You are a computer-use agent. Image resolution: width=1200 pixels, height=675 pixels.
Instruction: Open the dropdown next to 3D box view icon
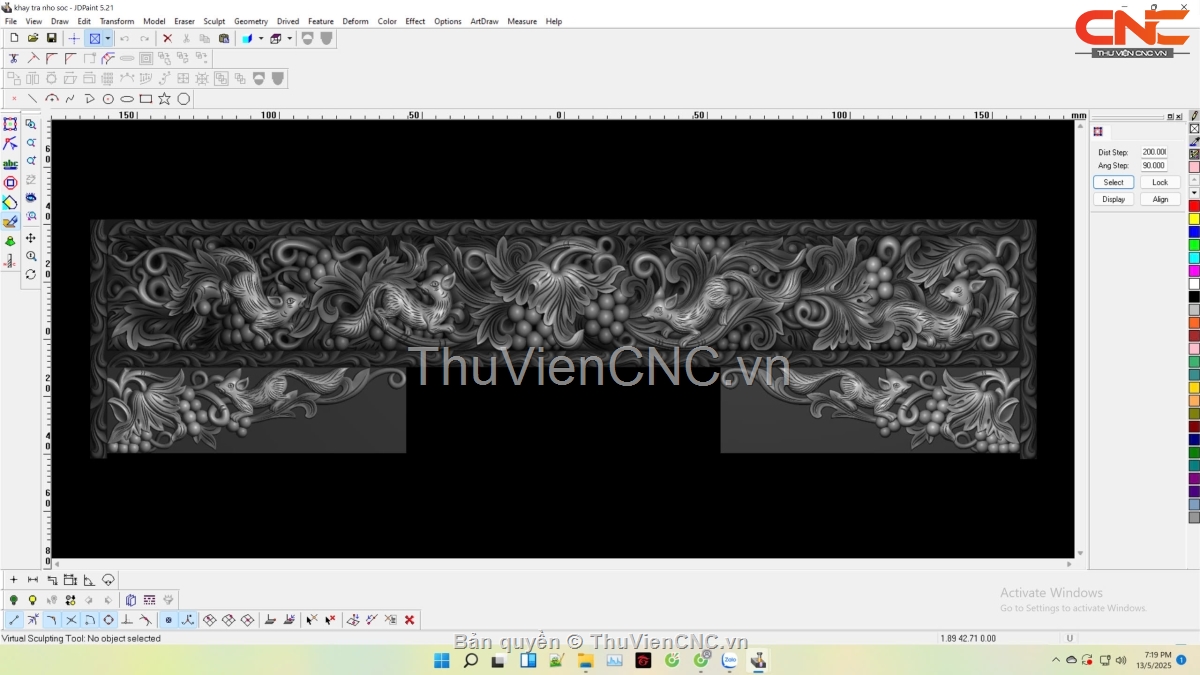(290, 38)
